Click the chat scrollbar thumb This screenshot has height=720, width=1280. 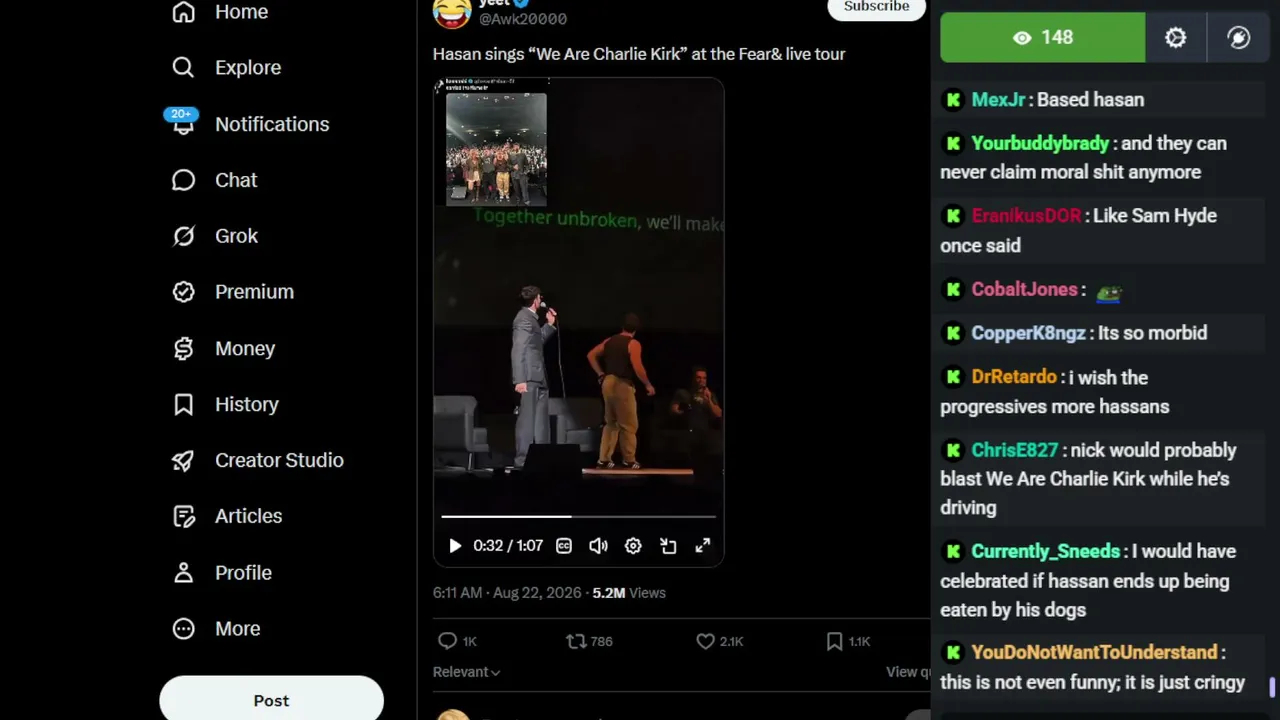[x=1272, y=688]
